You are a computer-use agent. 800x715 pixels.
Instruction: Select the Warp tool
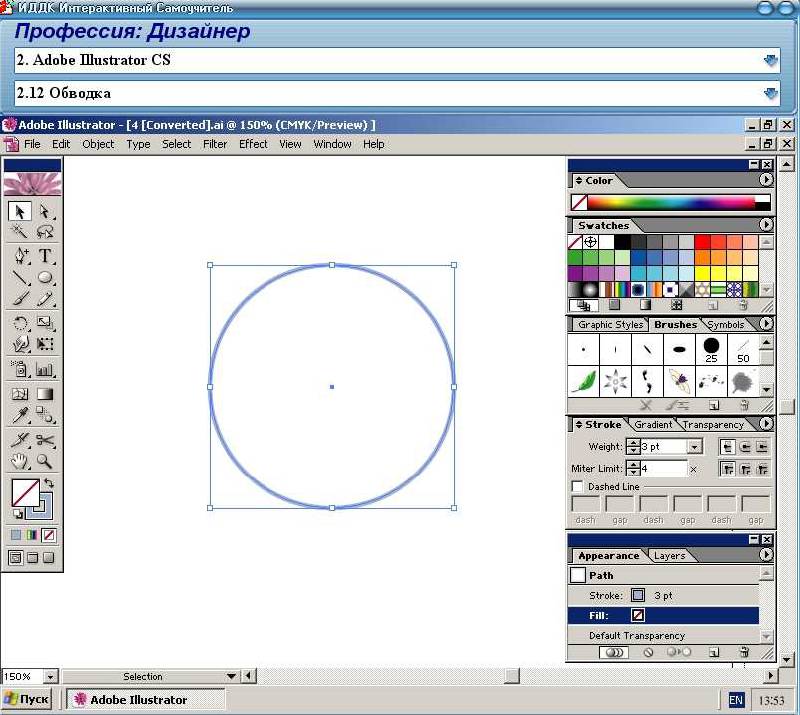[x=20, y=344]
